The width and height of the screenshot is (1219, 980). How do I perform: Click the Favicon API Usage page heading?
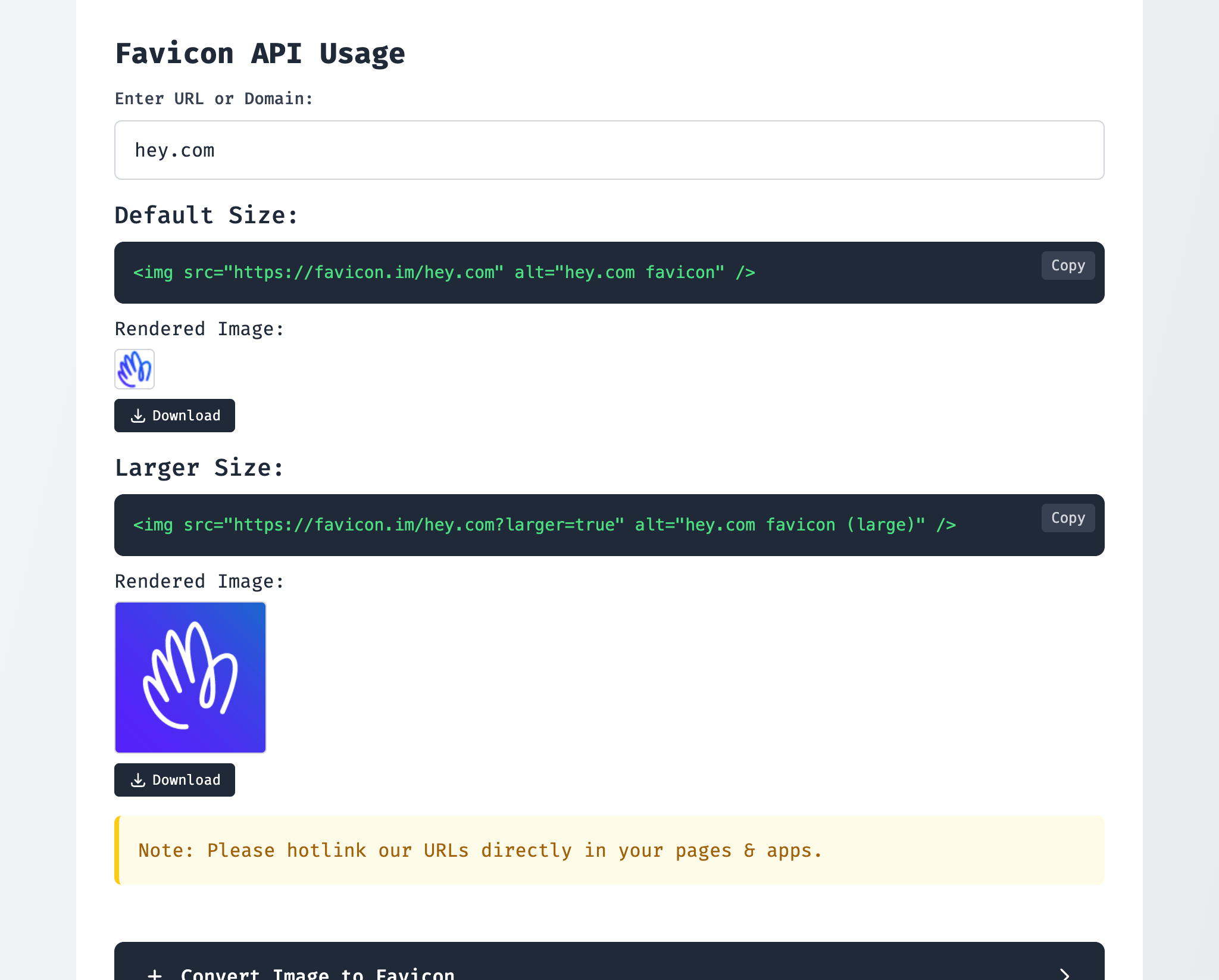point(260,52)
